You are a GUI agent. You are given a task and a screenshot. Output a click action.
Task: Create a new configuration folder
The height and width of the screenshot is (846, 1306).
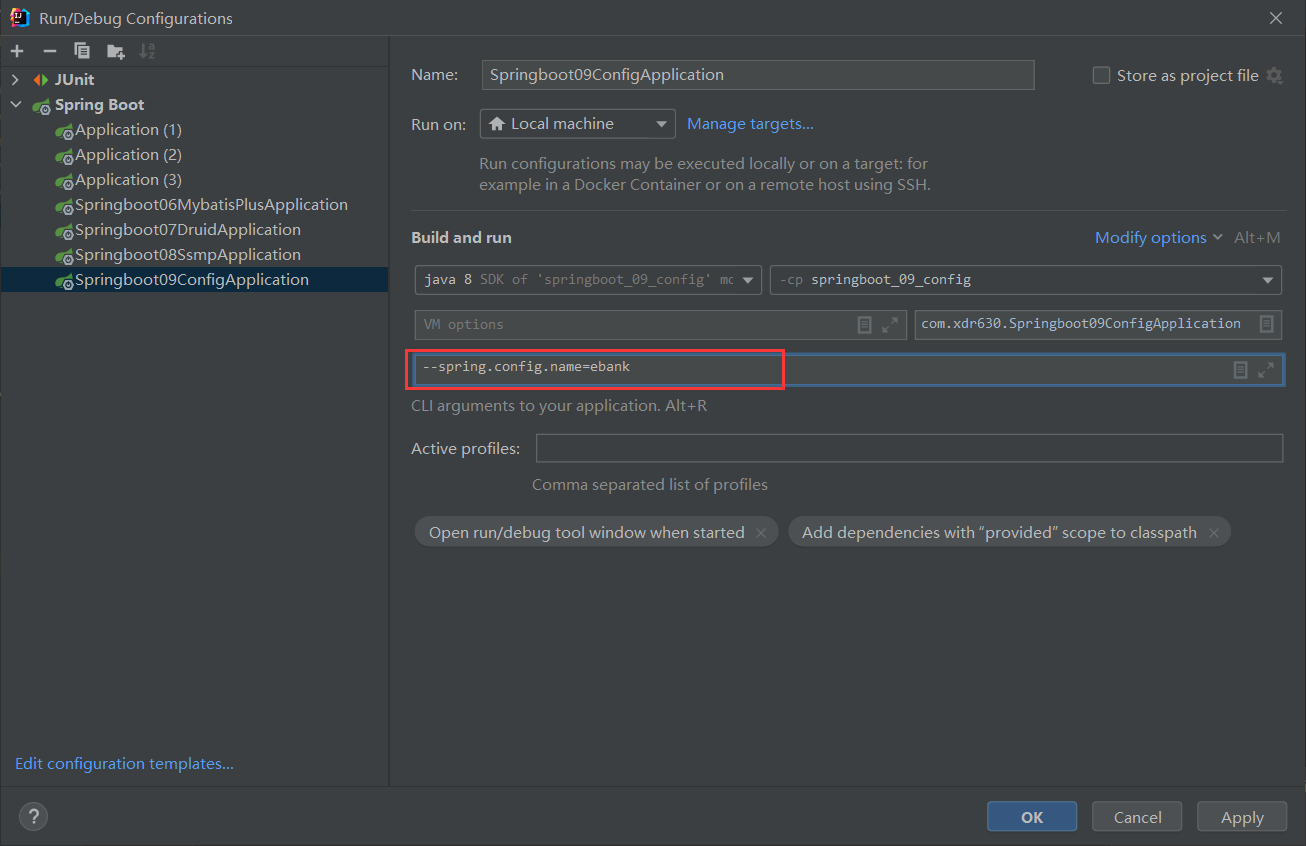(116, 51)
